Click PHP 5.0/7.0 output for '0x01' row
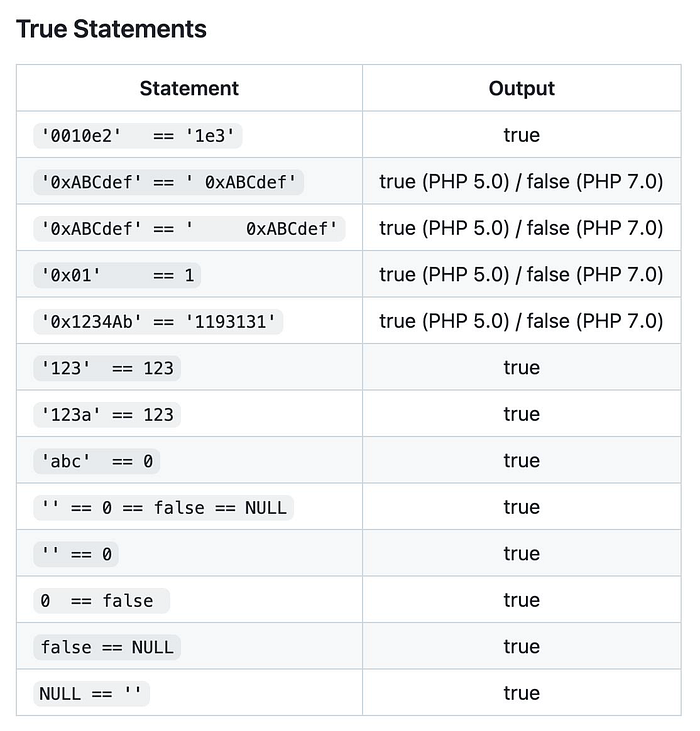The width and height of the screenshot is (700, 731). pos(521,275)
